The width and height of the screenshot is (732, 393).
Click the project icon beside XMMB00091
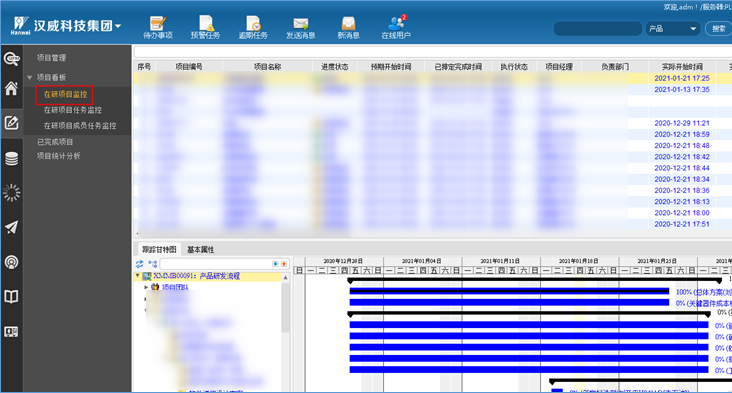click(147, 276)
